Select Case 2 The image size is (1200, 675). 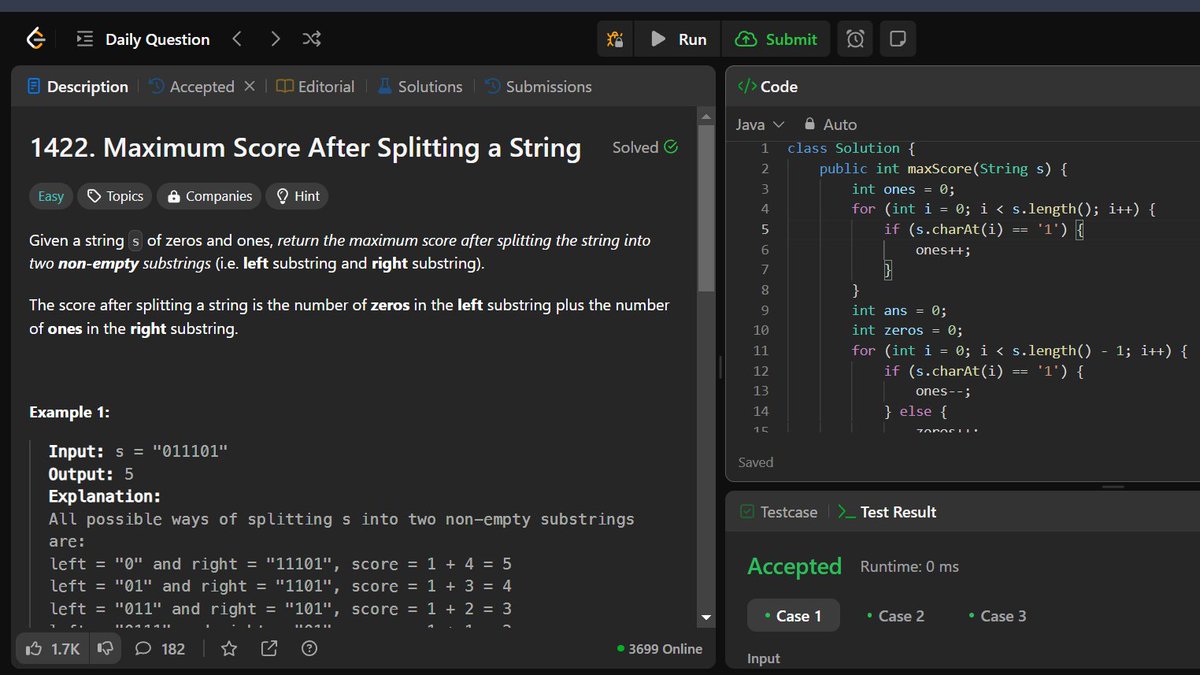[x=896, y=616]
